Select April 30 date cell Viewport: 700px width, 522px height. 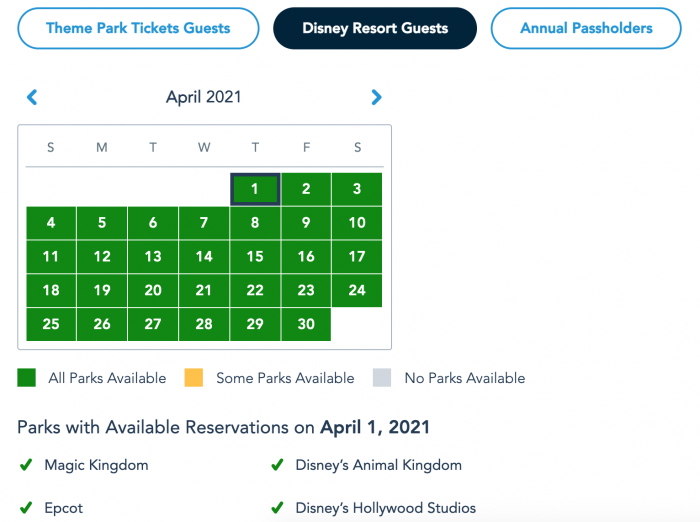click(x=306, y=324)
